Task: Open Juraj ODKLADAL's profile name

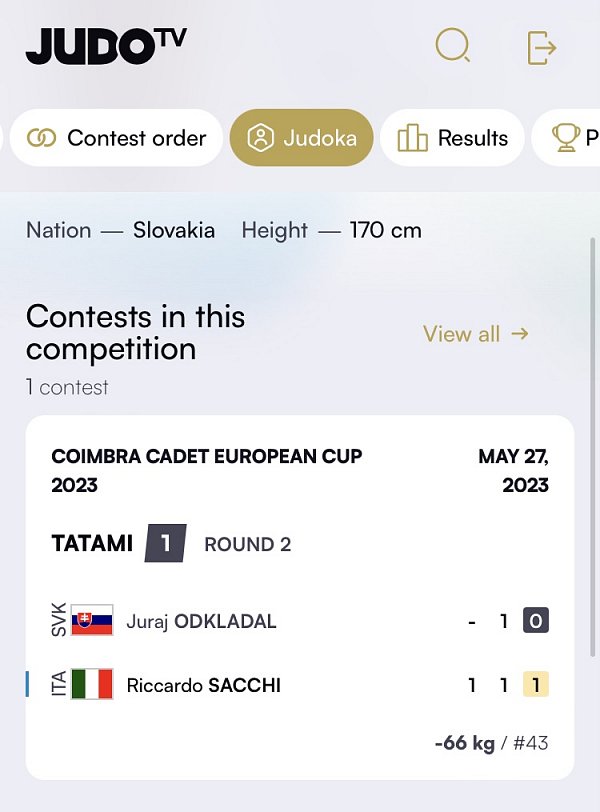Action: coord(201,621)
